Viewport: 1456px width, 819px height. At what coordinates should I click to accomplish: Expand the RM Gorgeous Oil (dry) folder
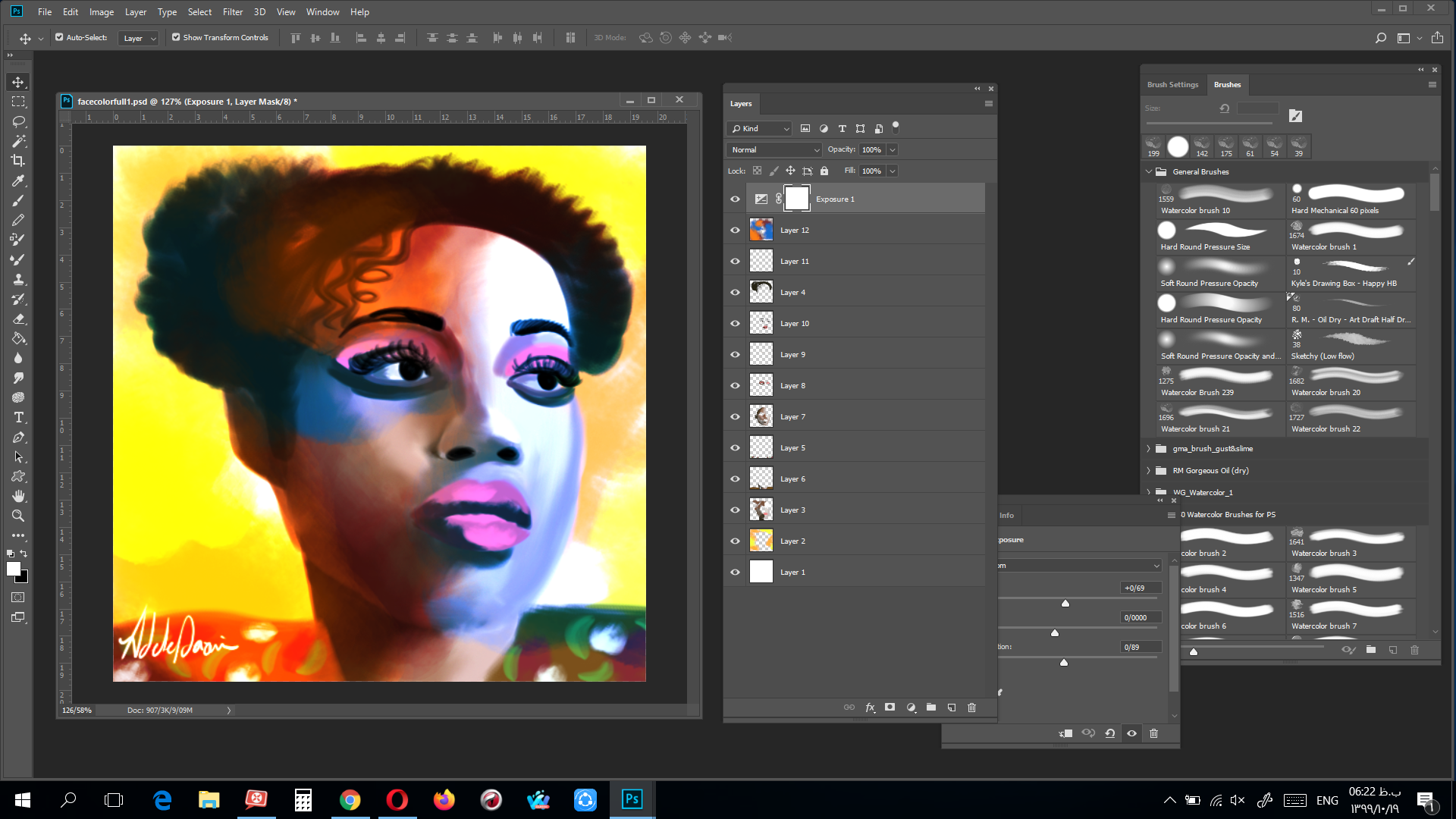(1148, 471)
